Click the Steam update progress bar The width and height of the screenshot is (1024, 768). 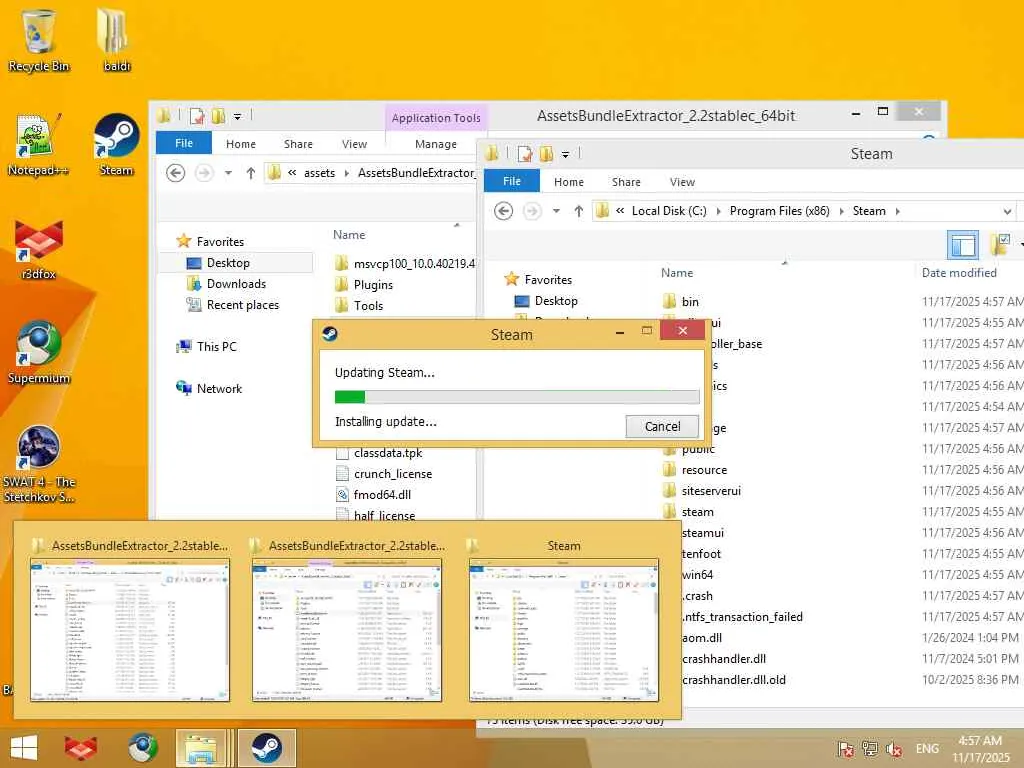click(517, 396)
